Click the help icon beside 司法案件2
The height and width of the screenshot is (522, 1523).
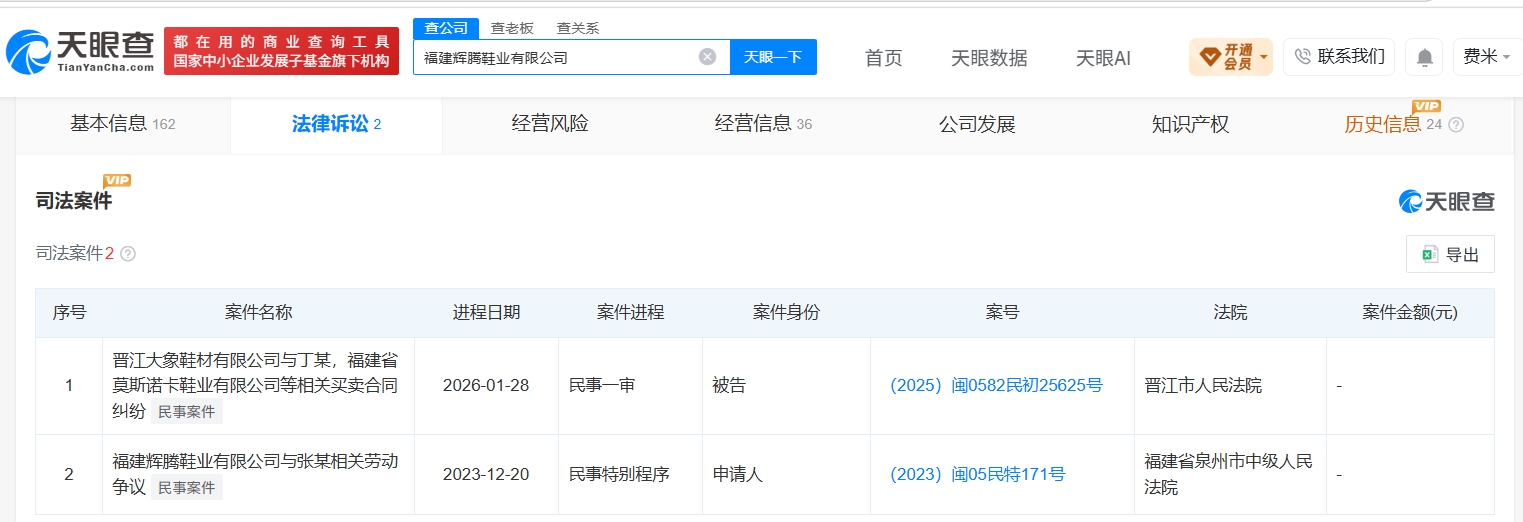(x=128, y=254)
